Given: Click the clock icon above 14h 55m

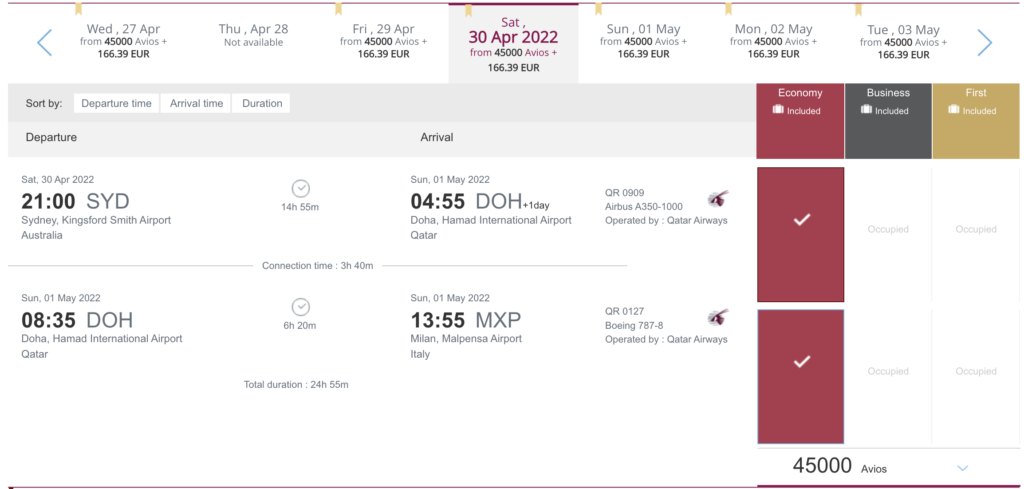Looking at the screenshot, I should (x=300, y=189).
